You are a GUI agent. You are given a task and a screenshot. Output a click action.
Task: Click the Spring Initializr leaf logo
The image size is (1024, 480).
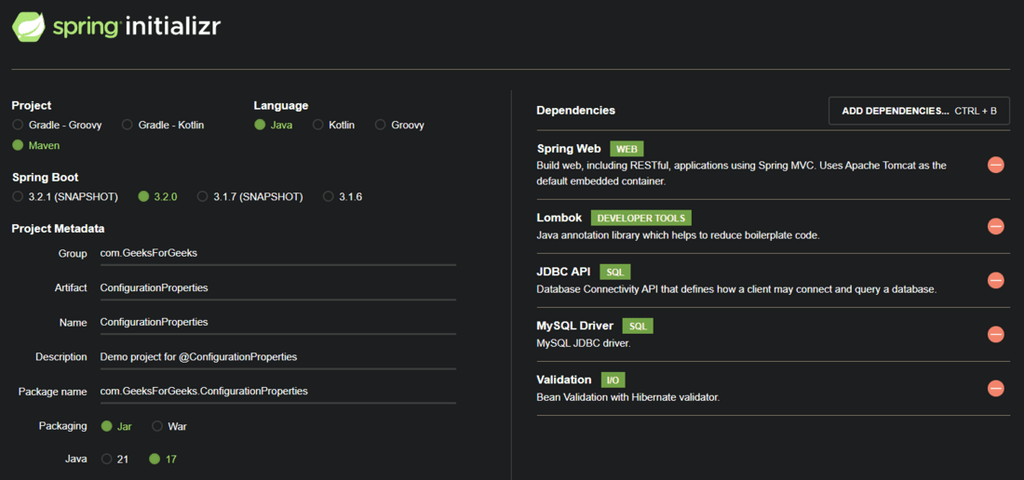pos(28,27)
